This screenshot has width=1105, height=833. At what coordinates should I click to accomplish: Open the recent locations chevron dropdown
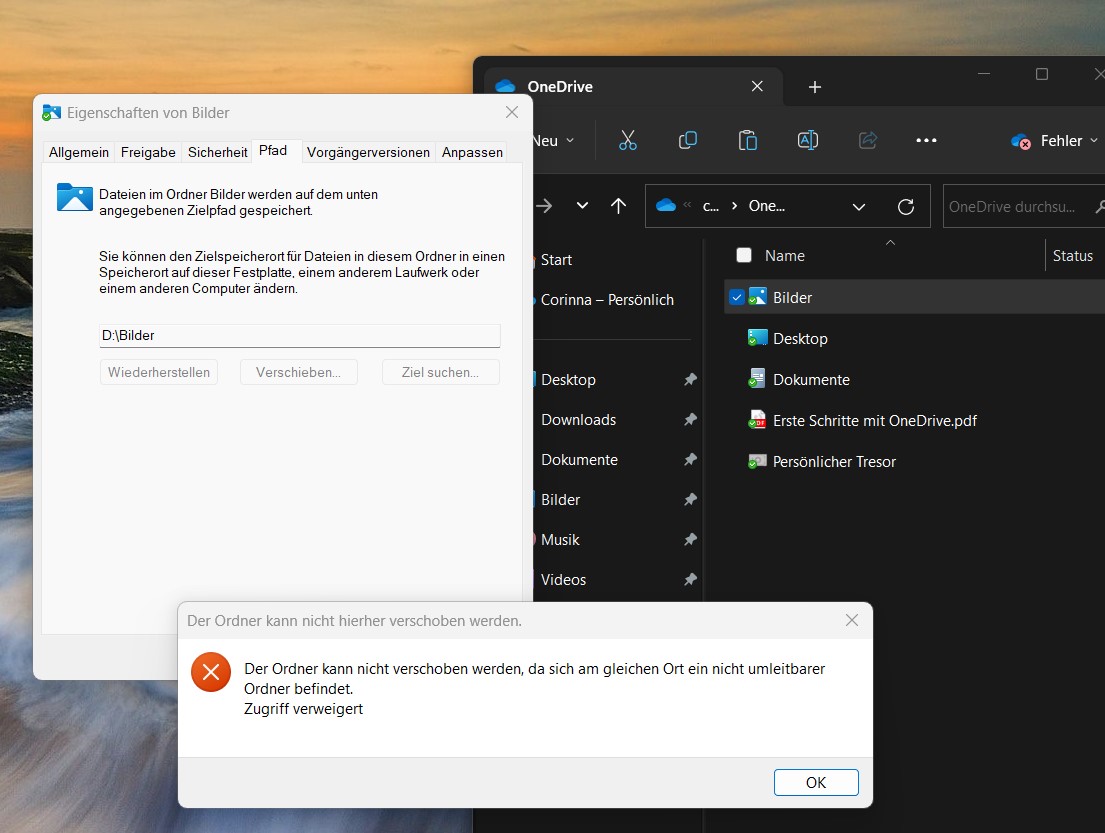(x=582, y=206)
